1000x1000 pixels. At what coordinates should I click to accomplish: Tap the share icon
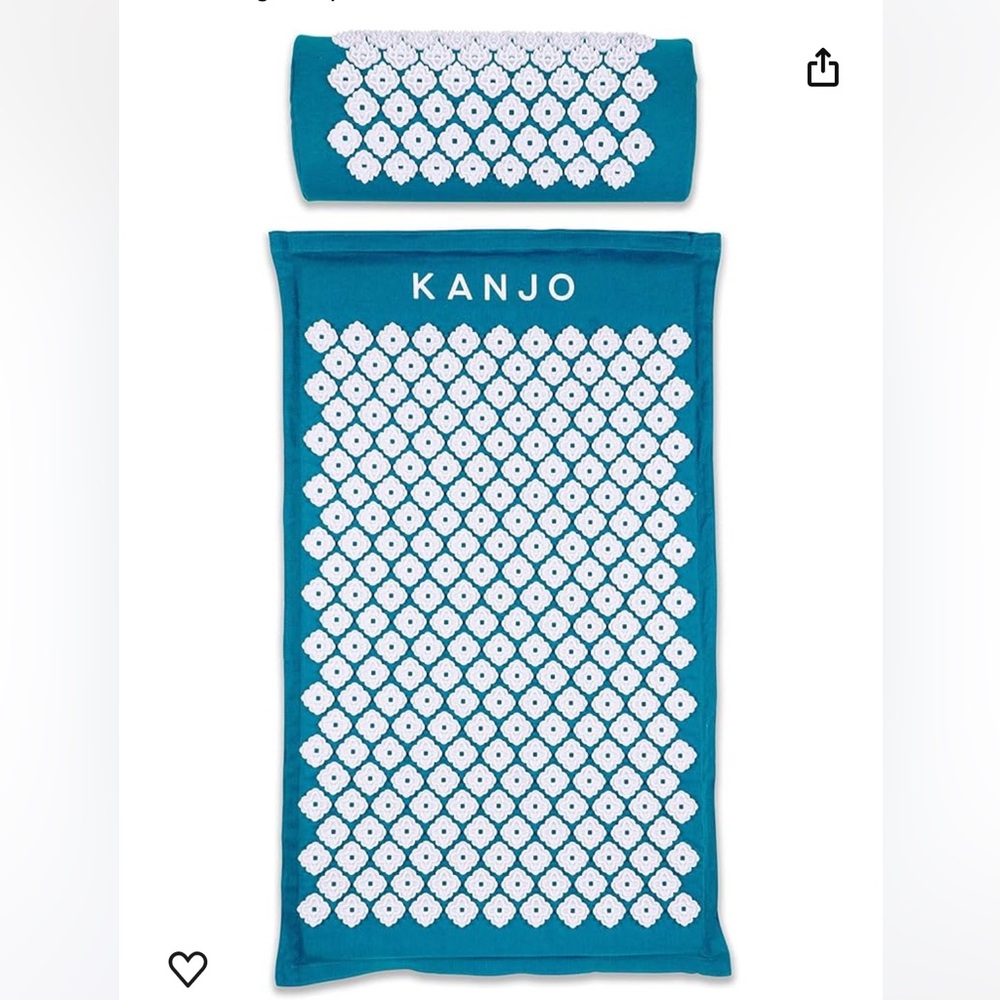[823, 67]
